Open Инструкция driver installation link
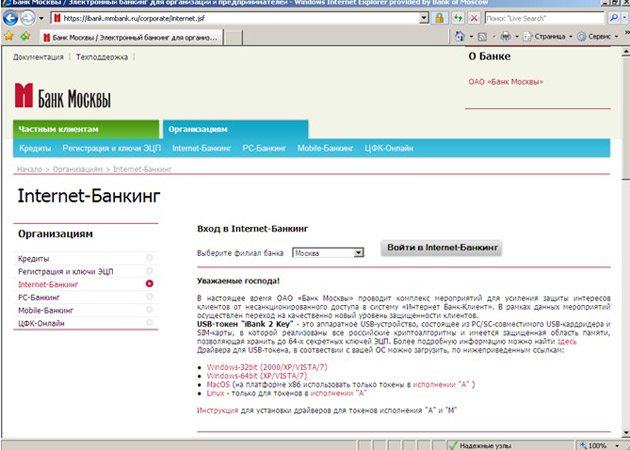 [217, 410]
